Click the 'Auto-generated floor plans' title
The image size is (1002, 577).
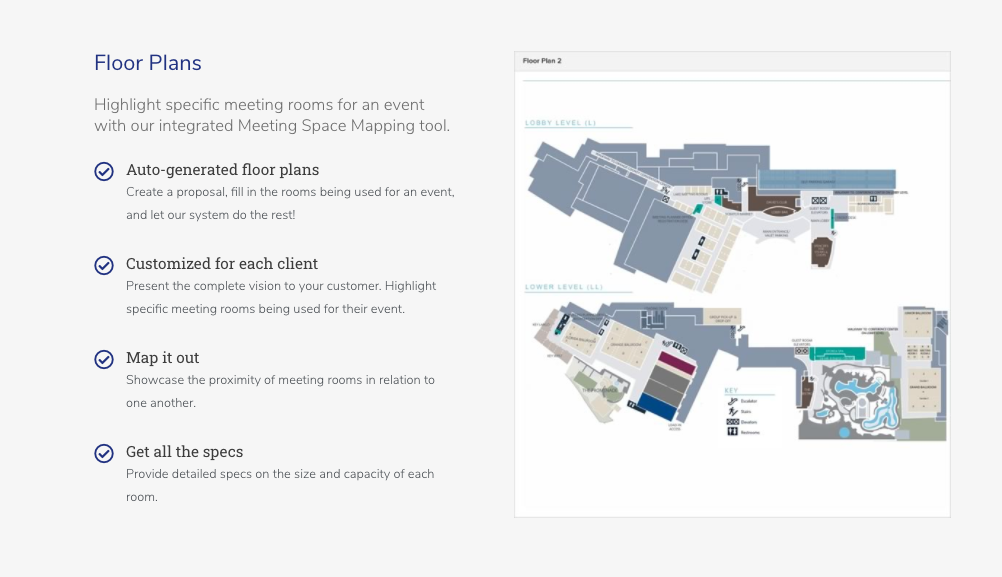point(222,169)
